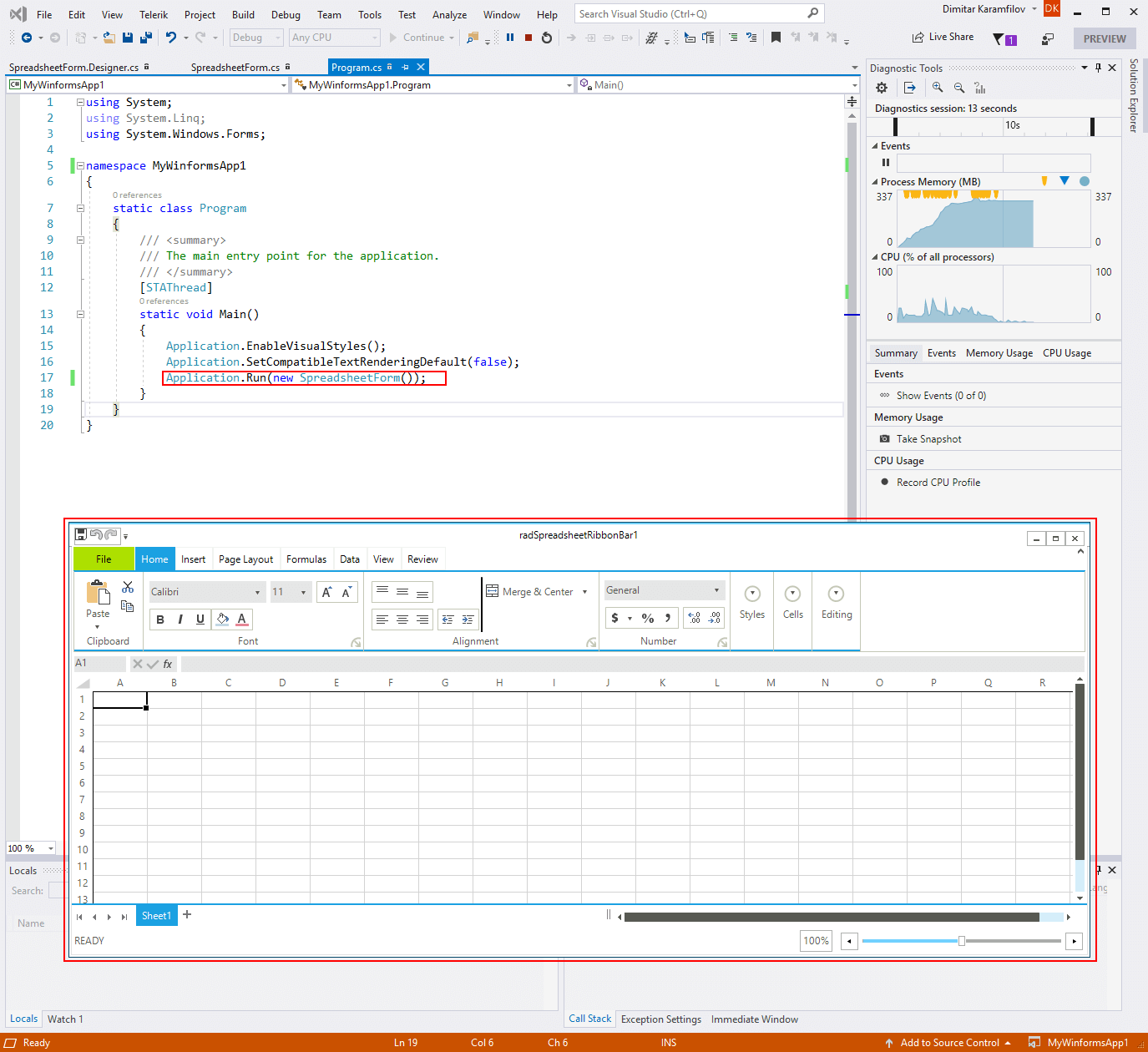Click the Undo icon in the Visual Studio toolbar
The image size is (1148, 1052).
pyautogui.click(x=171, y=38)
